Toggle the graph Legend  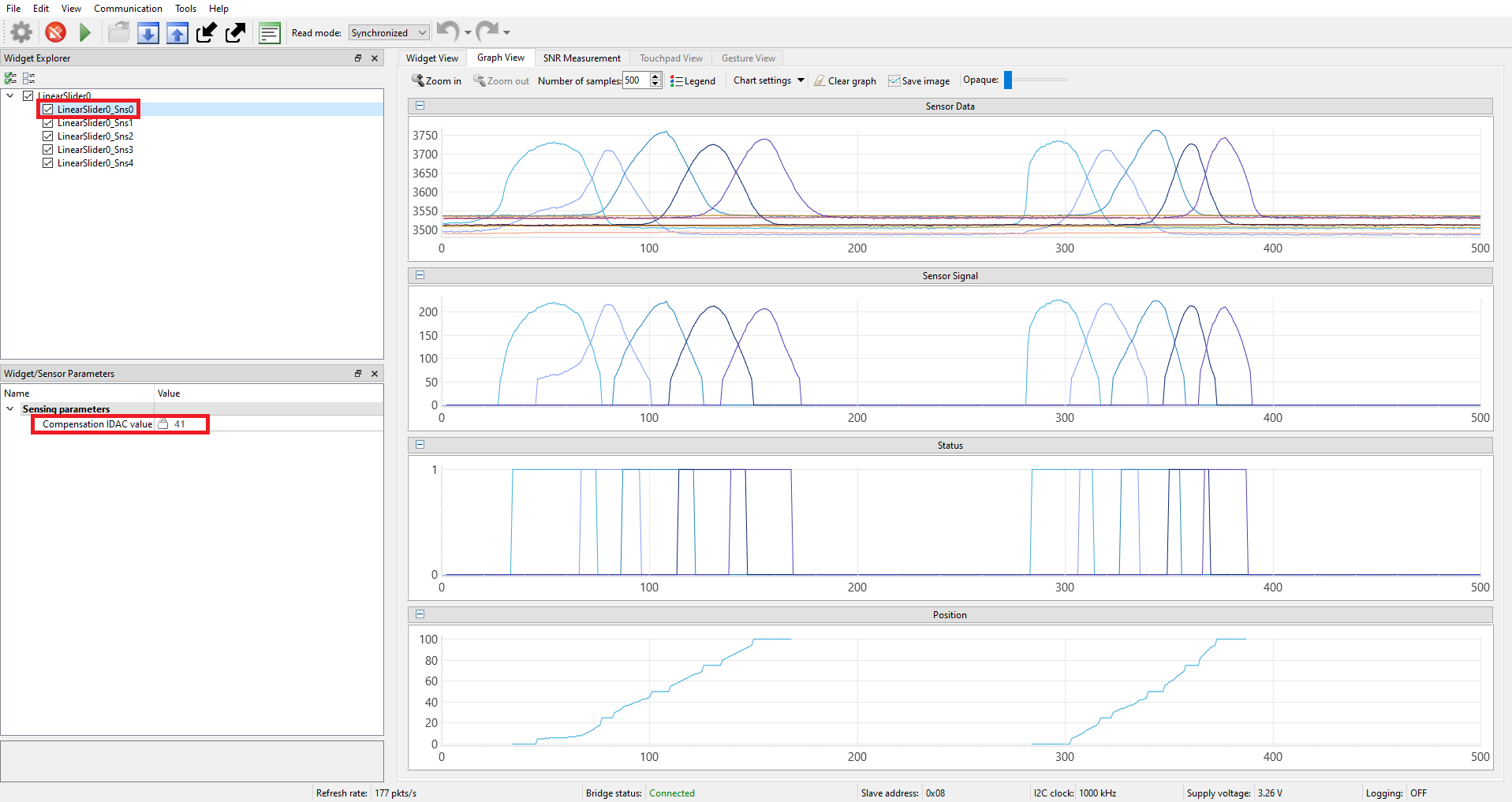[693, 80]
